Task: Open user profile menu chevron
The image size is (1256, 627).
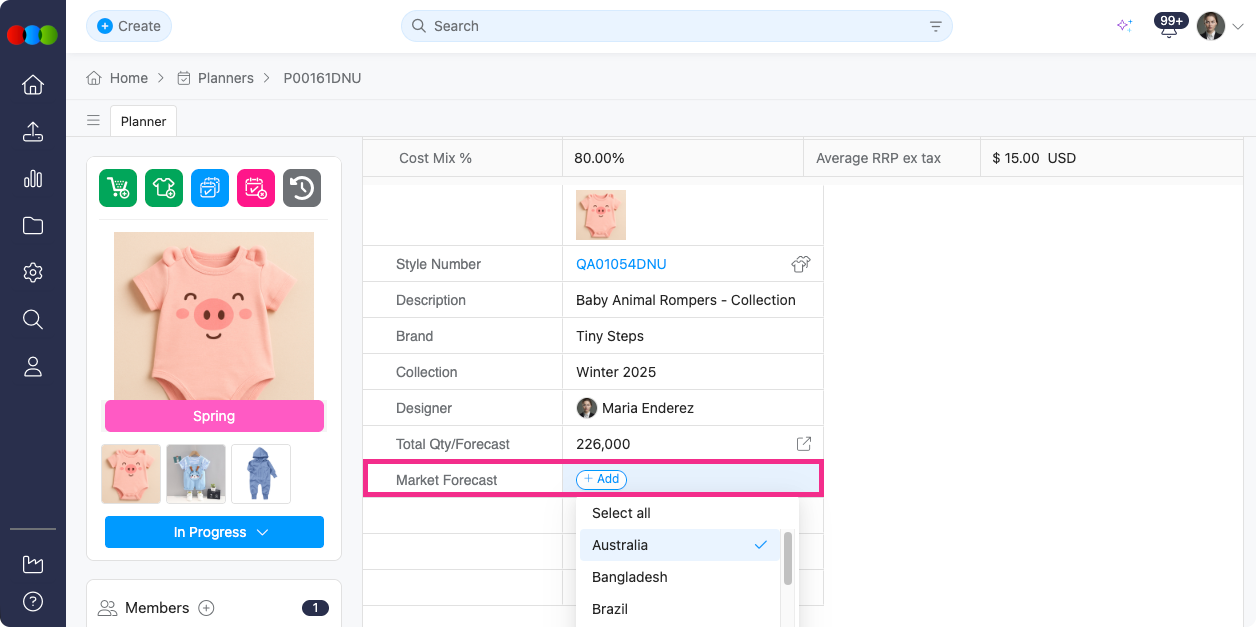Action: click(1238, 27)
